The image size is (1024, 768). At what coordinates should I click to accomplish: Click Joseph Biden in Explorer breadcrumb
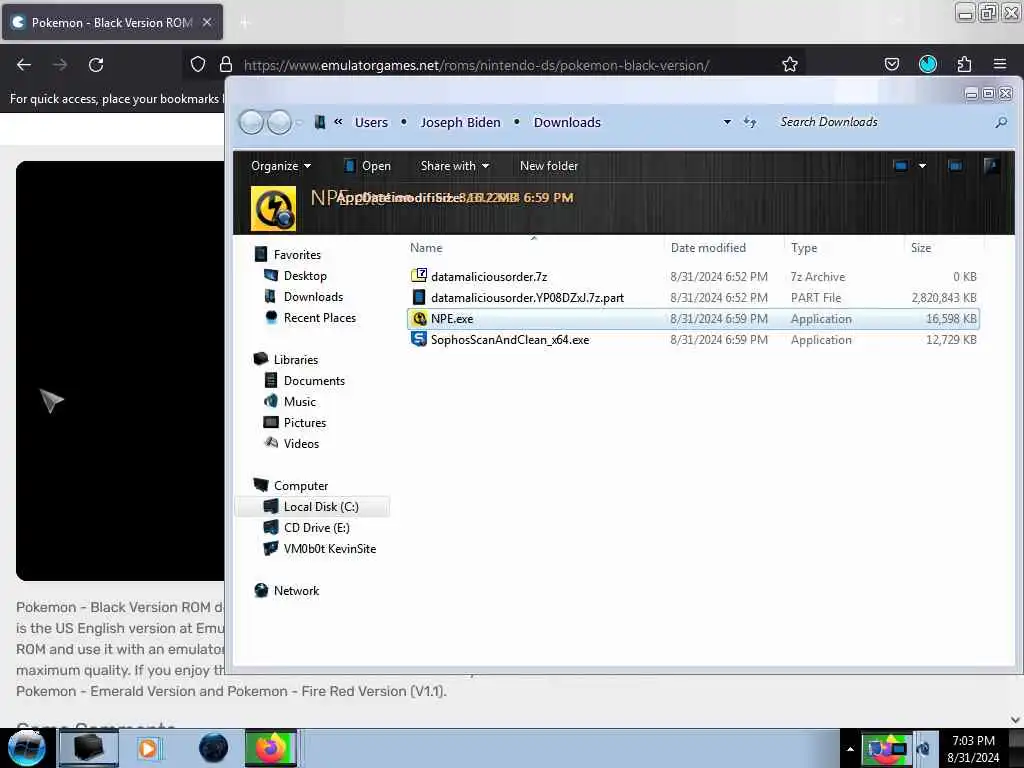[460, 122]
